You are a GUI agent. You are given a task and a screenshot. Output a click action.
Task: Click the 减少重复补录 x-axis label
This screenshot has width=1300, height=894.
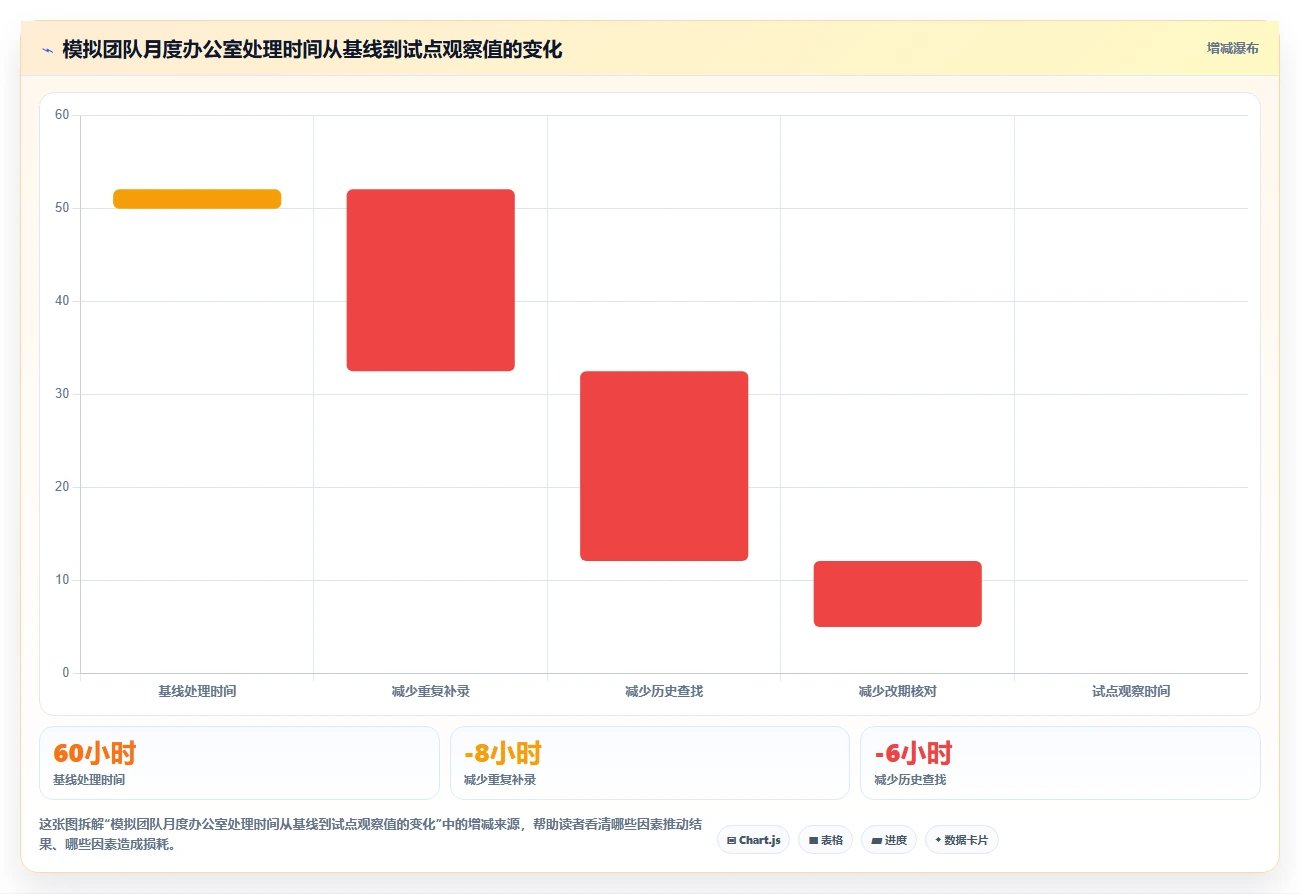point(431,691)
